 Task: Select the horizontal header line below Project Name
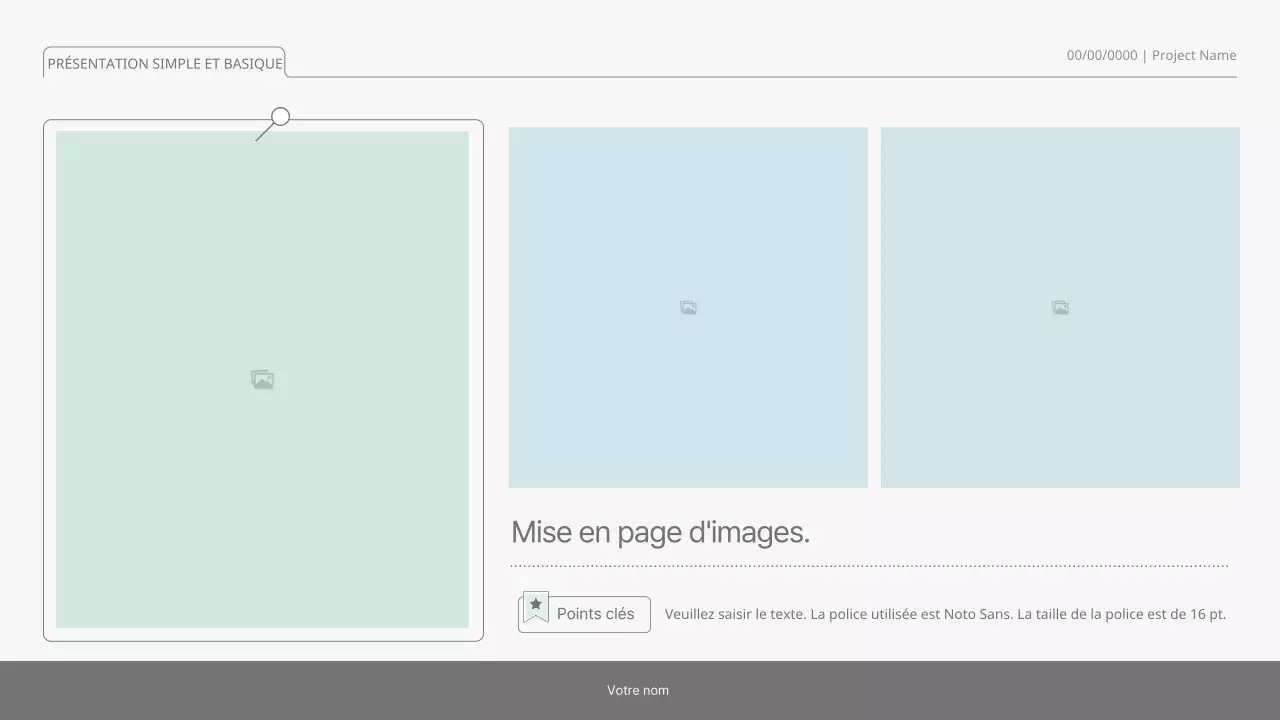[760, 76]
